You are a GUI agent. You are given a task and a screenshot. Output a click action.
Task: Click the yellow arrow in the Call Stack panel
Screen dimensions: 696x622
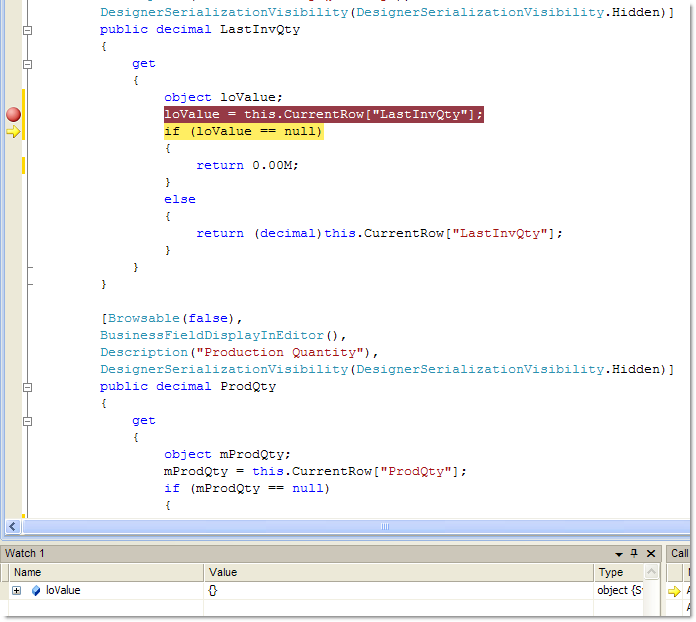coord(674,591)
